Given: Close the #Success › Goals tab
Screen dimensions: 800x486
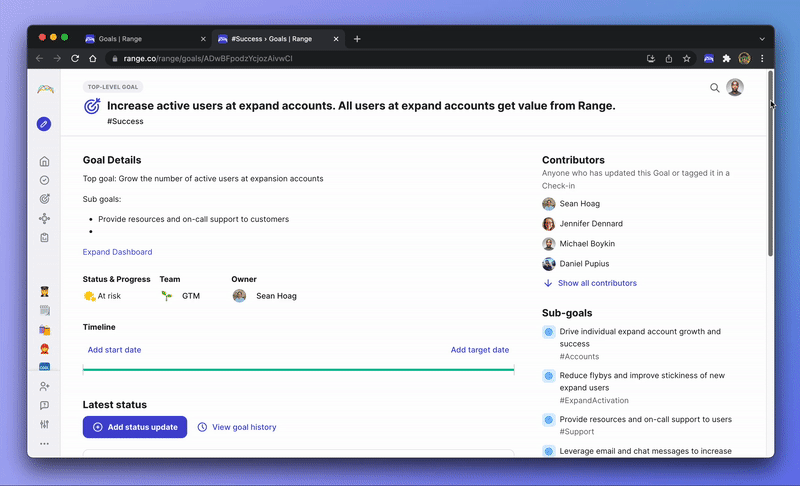Looking at the screenshot, I should click(336, 39).
